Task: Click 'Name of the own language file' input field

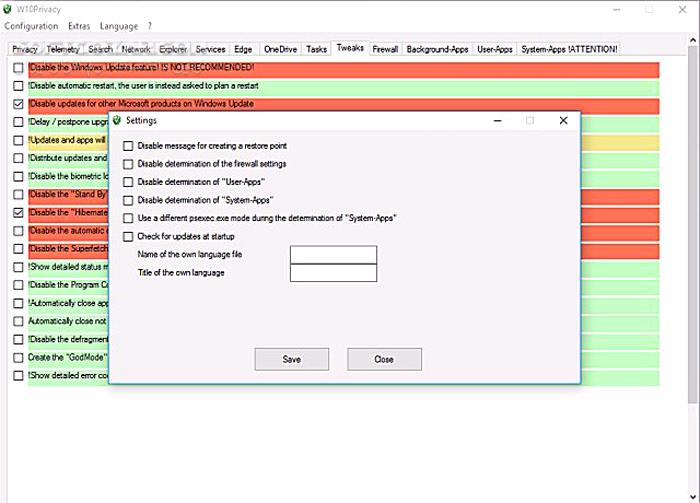Action: pos(333,254)
